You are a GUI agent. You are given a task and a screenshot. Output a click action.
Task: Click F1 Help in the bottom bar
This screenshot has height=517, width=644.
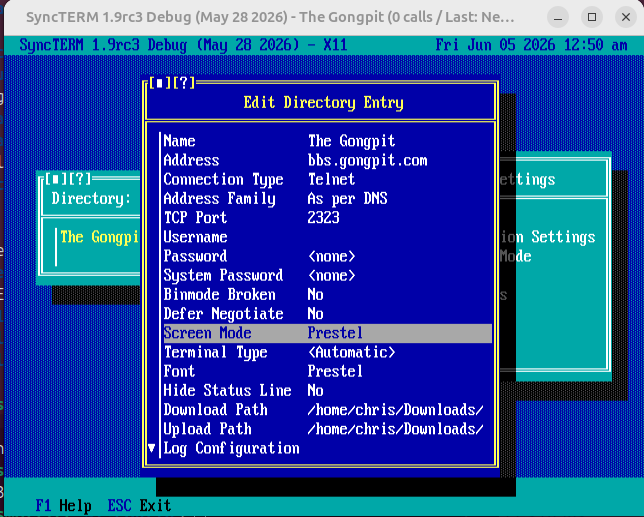click(x=64, y=506)
